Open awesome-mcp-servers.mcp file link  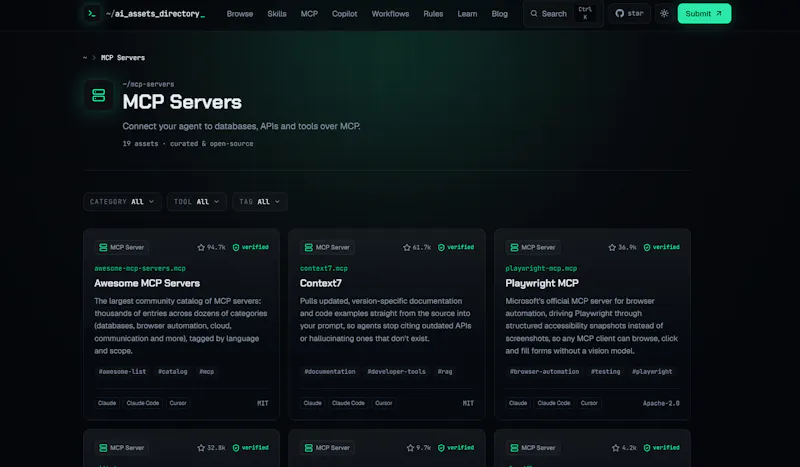pos(140,268)
